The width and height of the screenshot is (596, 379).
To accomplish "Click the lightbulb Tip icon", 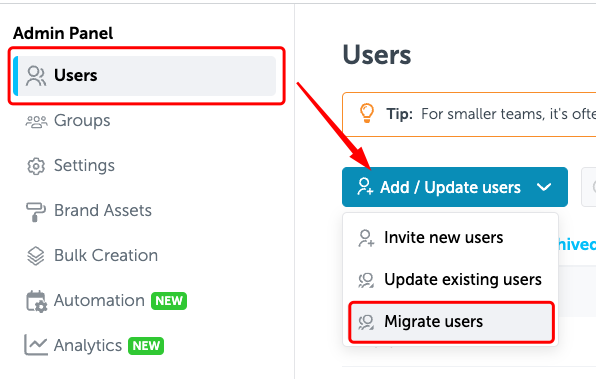I will [x=367, y=113].
